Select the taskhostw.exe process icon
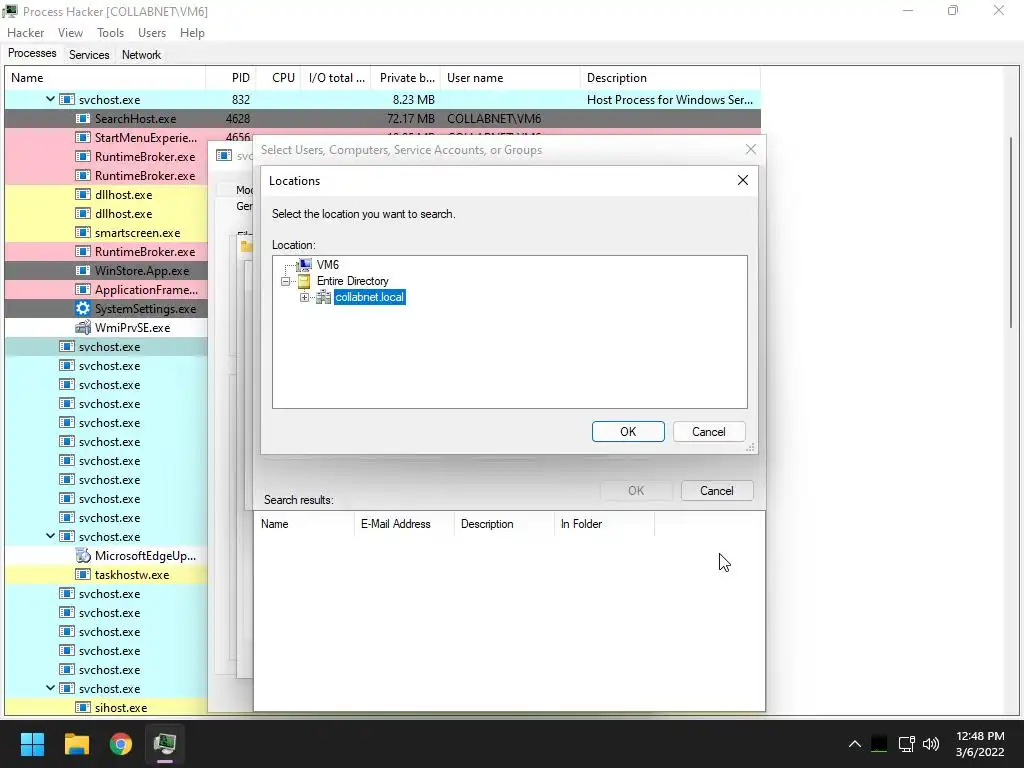This screenshot has height=768, width=1024. 82,575
